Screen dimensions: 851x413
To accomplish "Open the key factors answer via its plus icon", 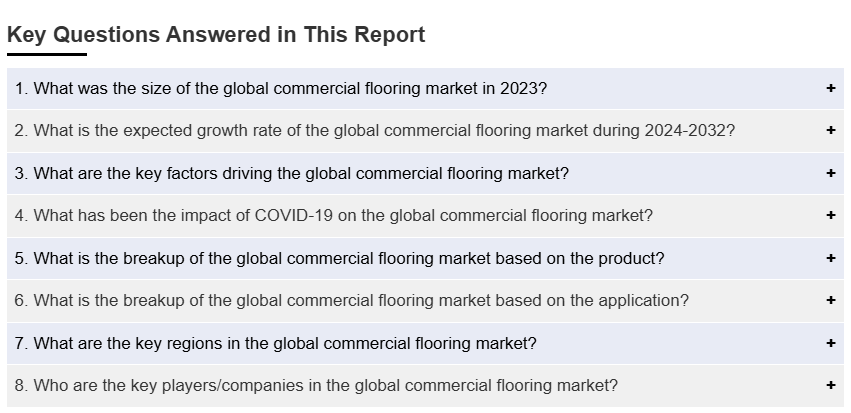I will [830, 173].
